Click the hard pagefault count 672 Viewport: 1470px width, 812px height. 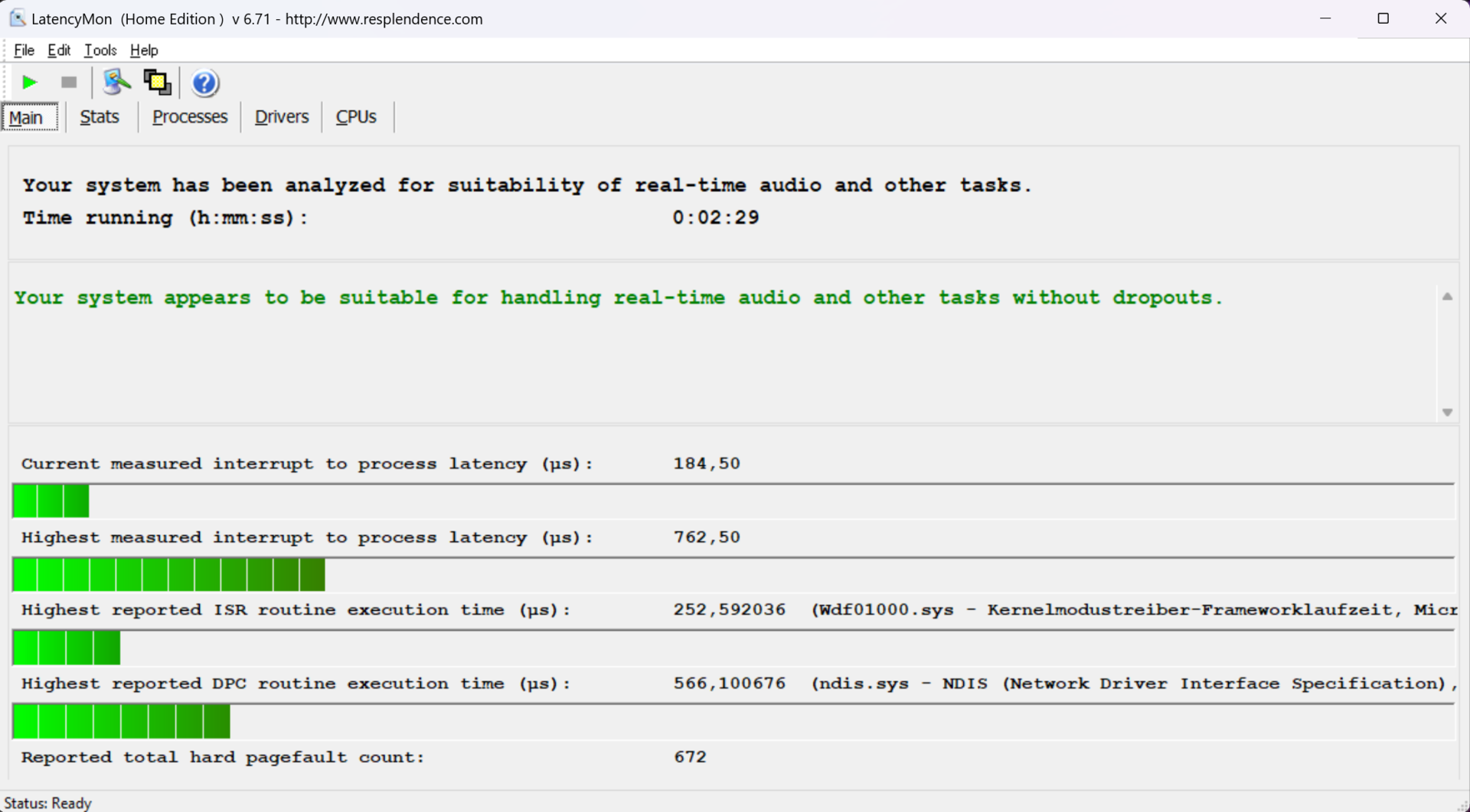click(x=690, y=757)
